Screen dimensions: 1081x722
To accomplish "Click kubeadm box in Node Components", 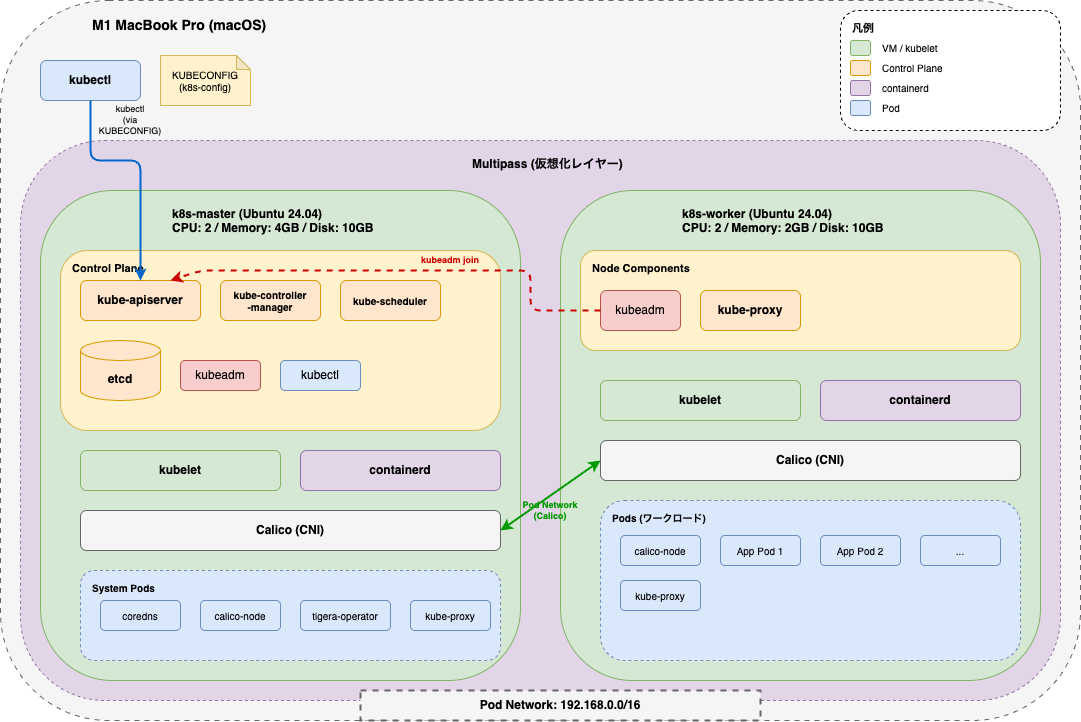I will pyautogui.click(x=640, y=310).
